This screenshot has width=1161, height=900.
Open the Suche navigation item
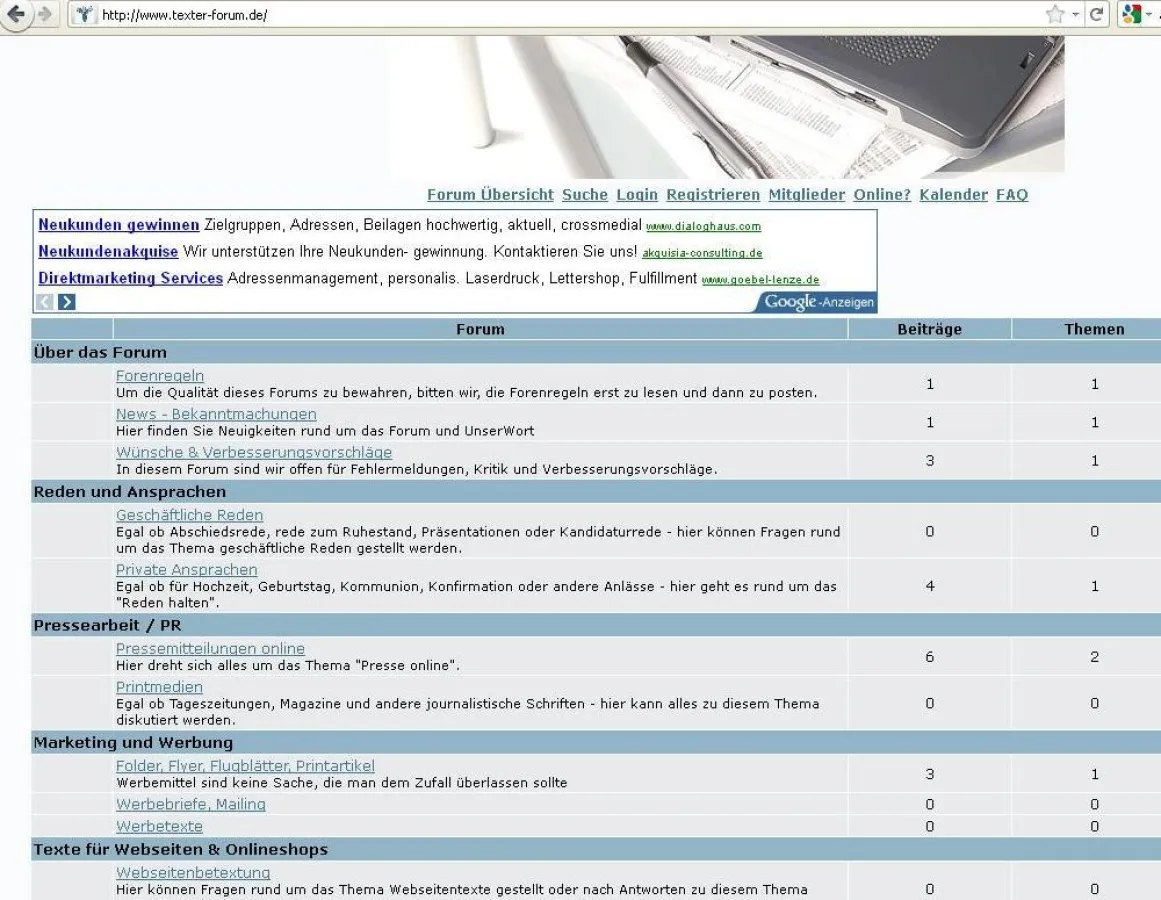584,195
